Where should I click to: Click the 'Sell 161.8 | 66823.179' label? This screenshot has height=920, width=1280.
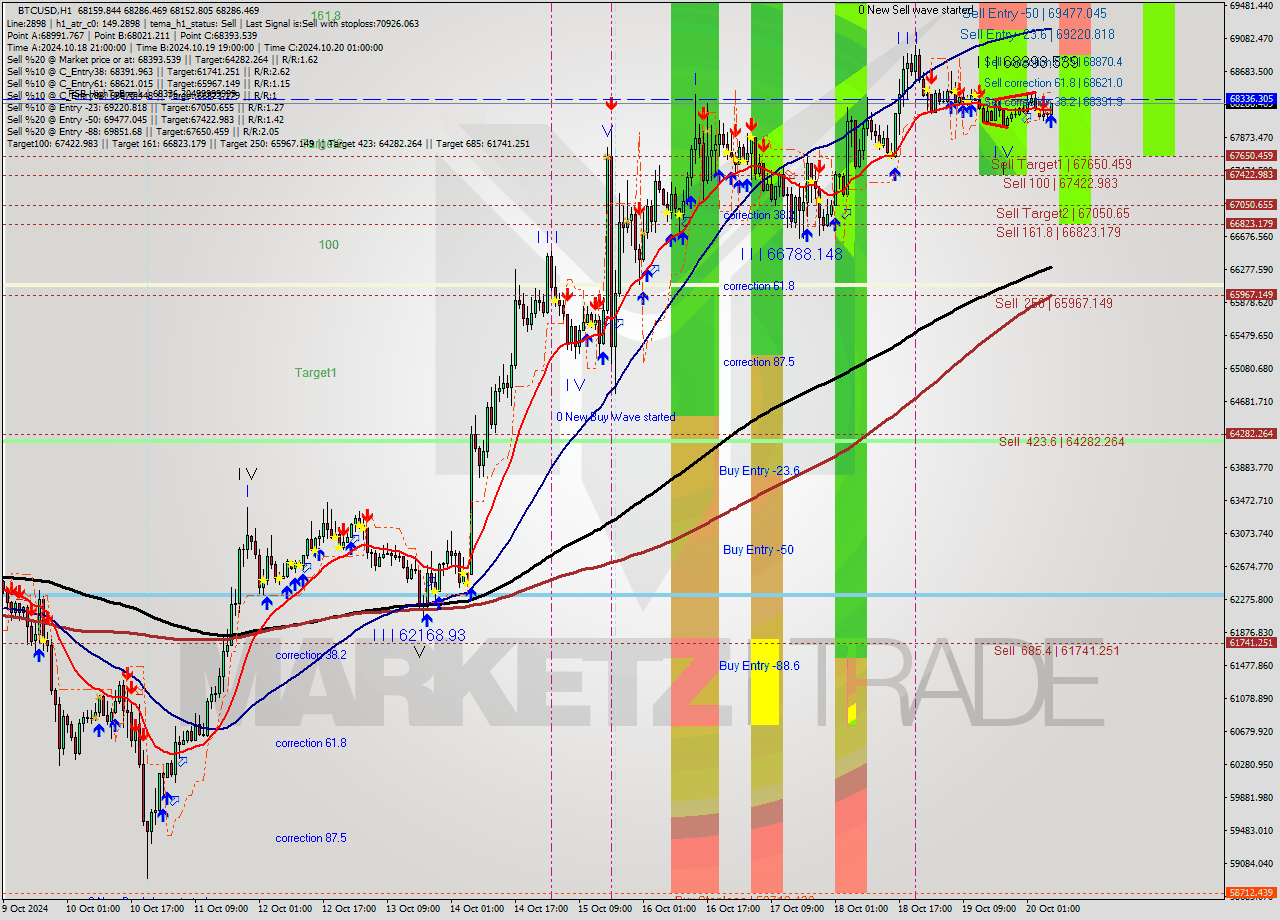pyautogui.click(x=1058, y=232)
